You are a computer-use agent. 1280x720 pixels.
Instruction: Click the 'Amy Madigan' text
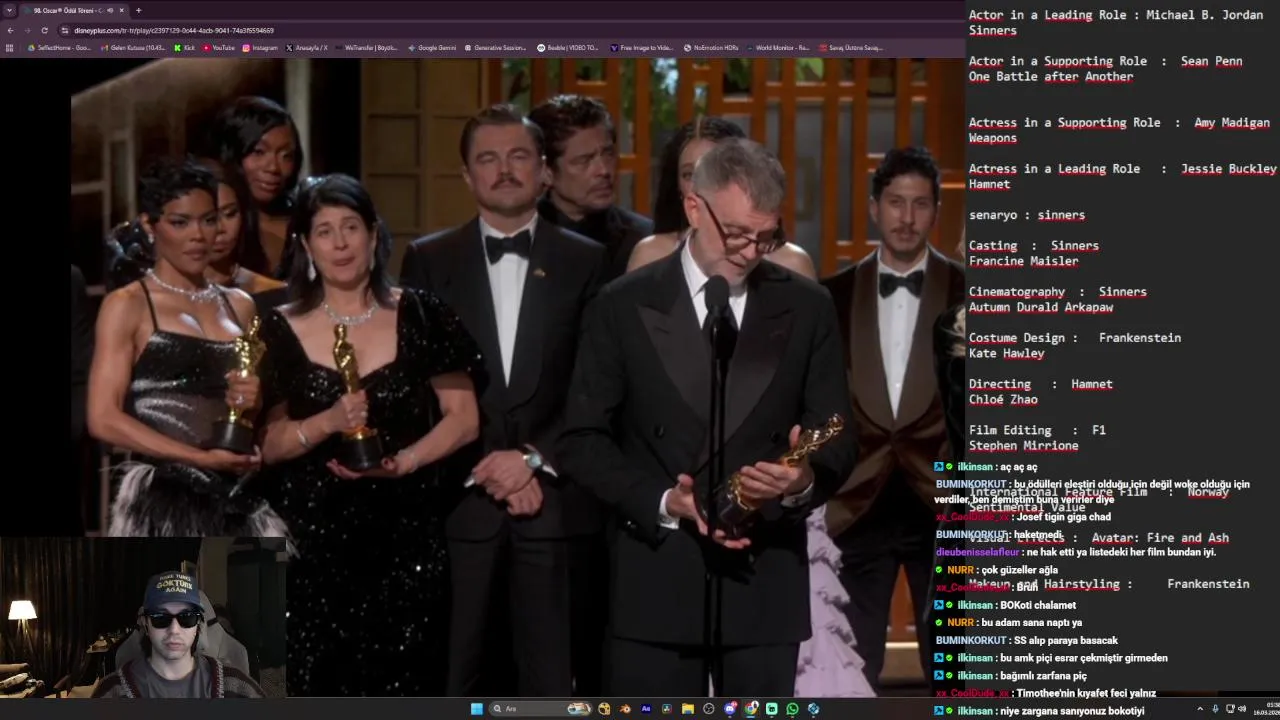point(1232,123)
